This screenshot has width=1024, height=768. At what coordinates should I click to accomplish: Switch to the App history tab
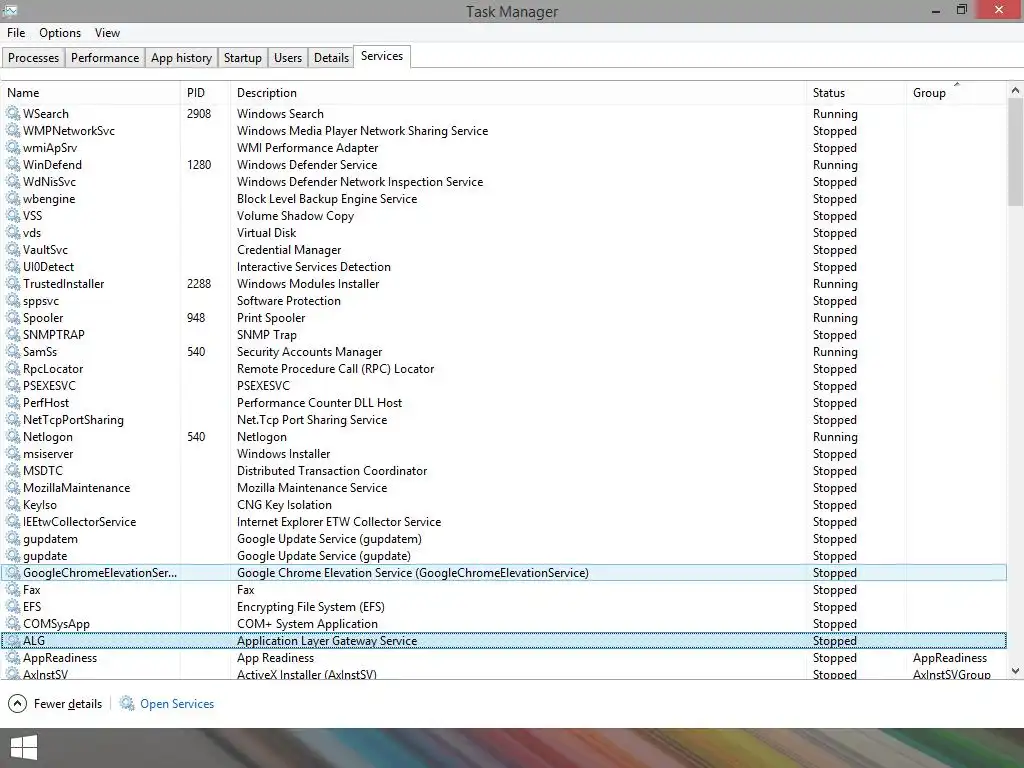[x=181, y=57]
